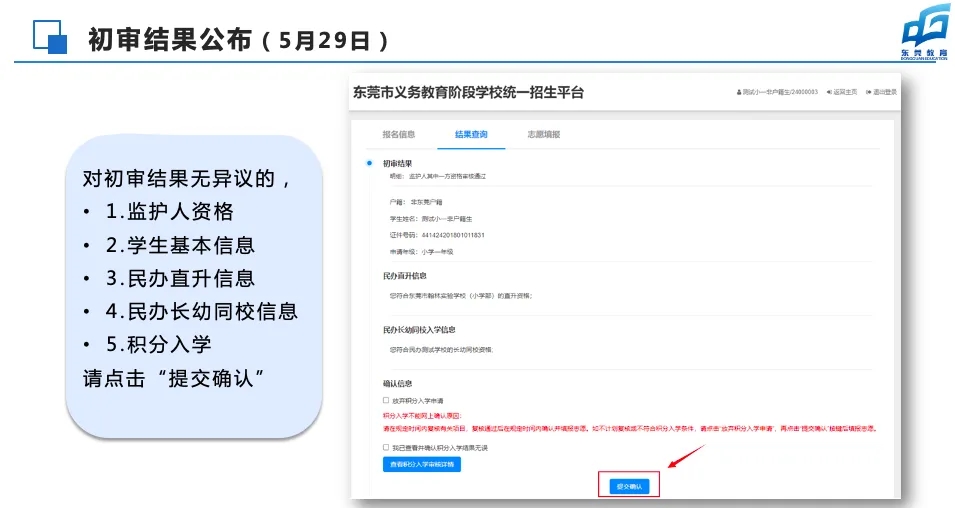Screen dimensions: 955x508
Task: Check the 放弃积分入学申请 checkbox
Action: click(x=386, y=400)
